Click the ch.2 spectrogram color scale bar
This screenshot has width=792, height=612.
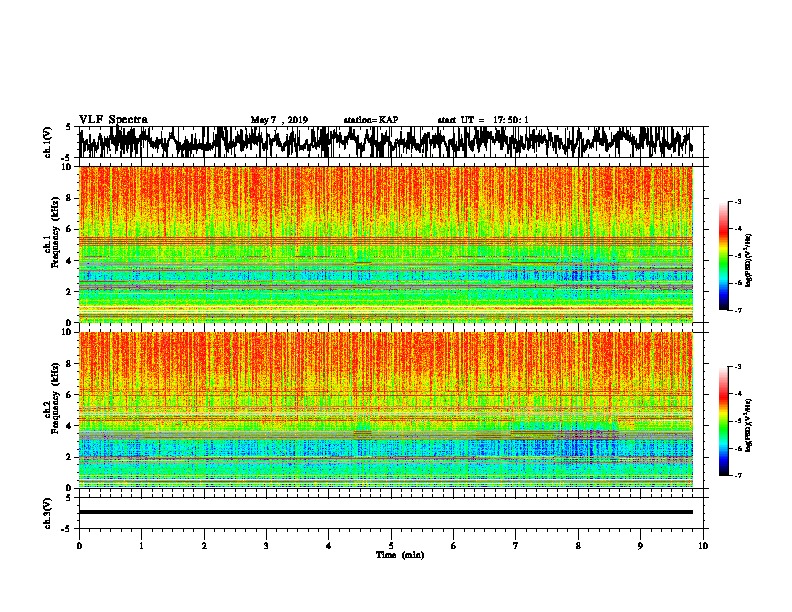click(723, 421)
